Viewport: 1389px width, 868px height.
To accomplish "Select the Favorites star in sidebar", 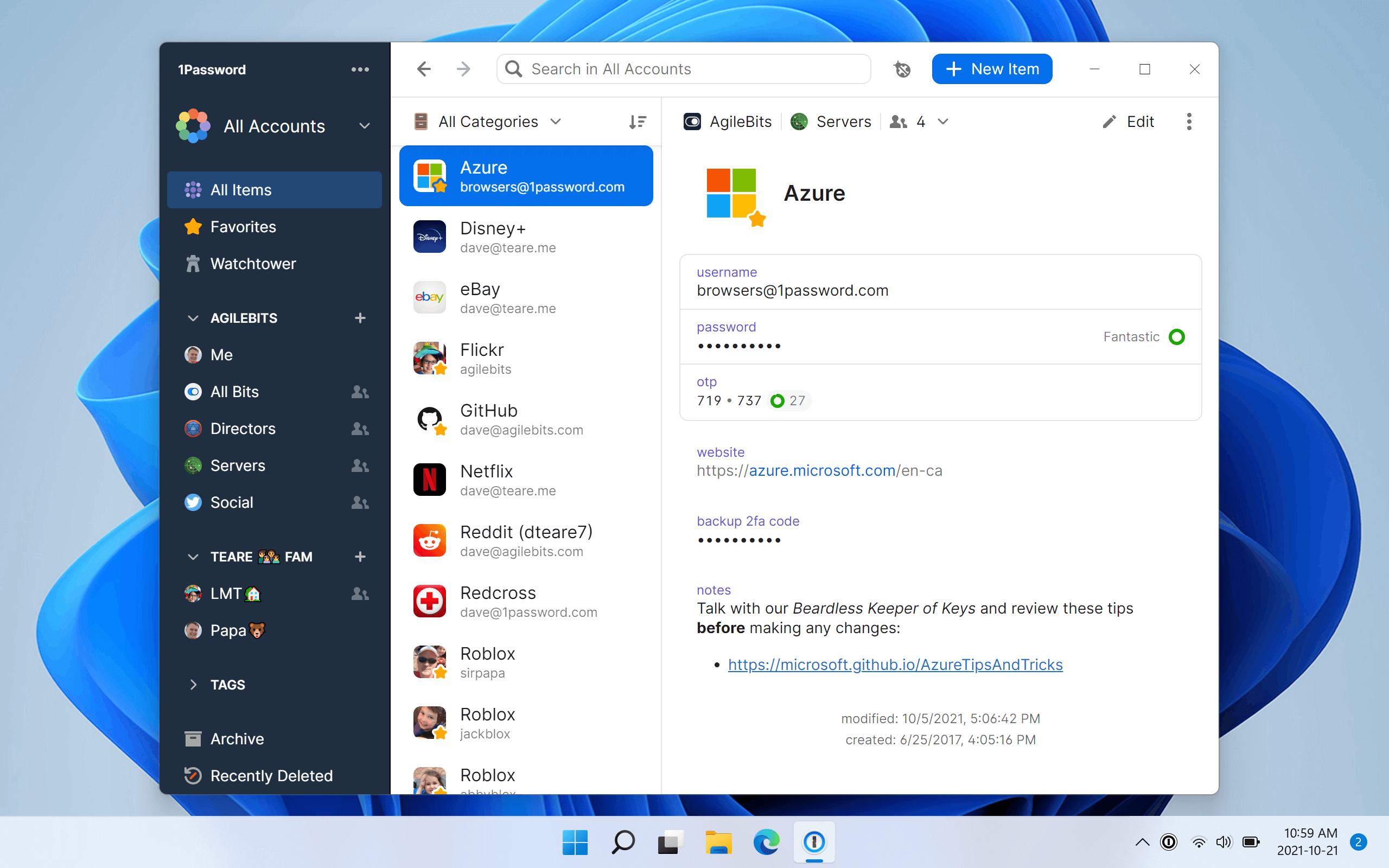I will (243, 226).
